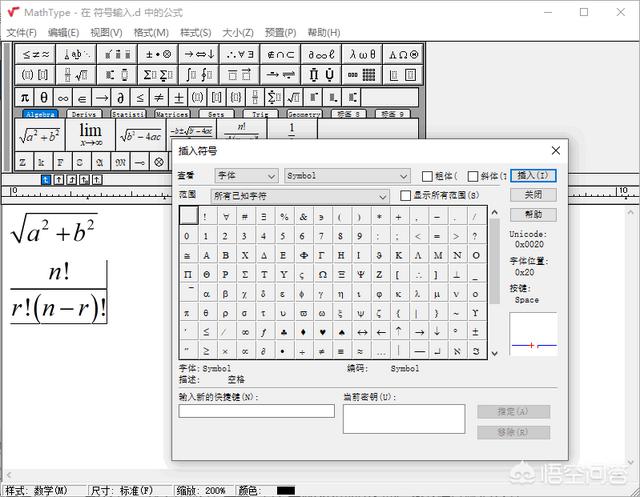Open uppercase Greek letters palette (ΛΩ⊗)
The height and width of the screenshot is (497, 640).
[403, 54]
